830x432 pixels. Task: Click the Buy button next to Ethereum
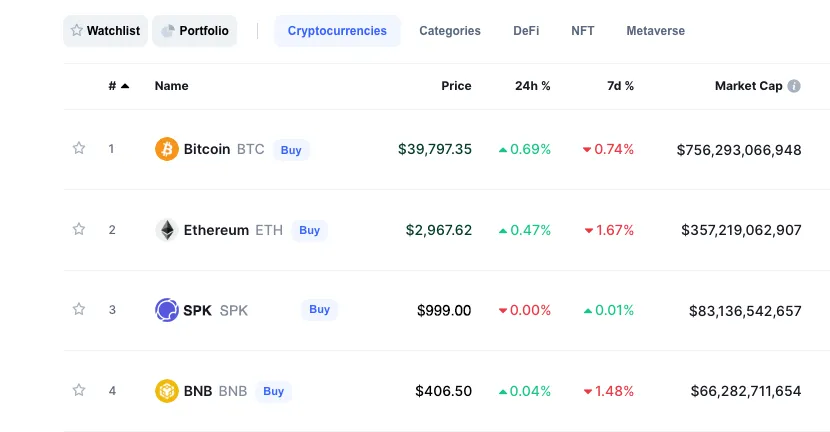coord(310,230)
